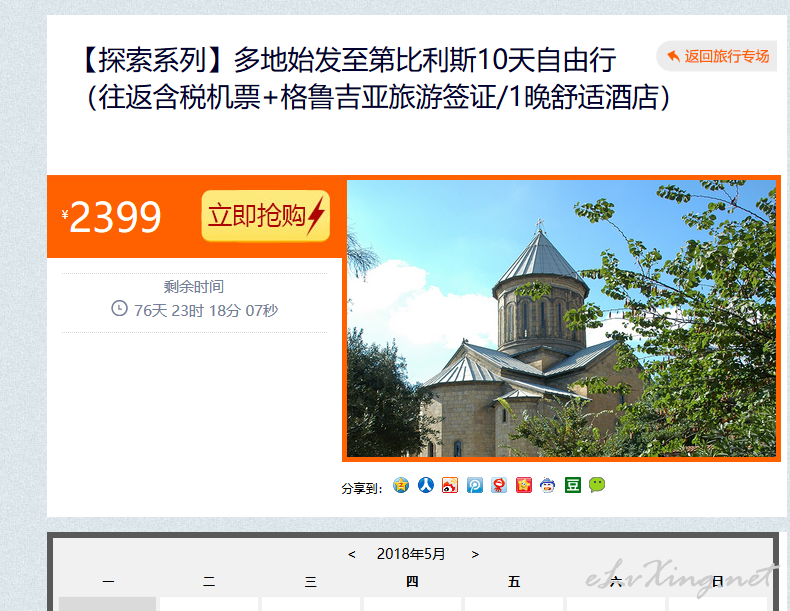This screenshot has width=790, height=611.
Task: Share via the red smiling star icon
Action: coord(523,485)
